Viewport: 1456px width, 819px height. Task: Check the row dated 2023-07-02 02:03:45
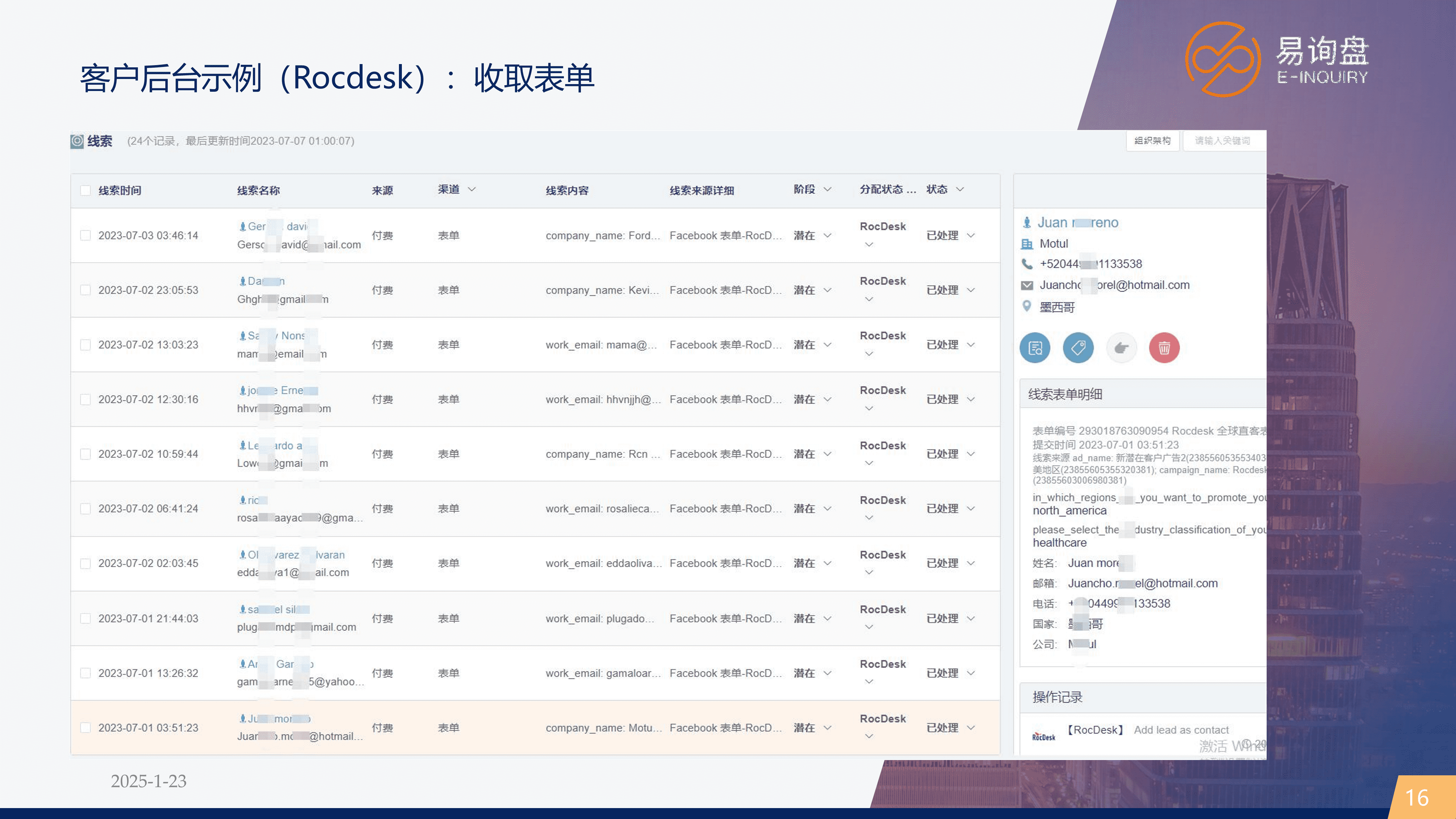(x=85, y=563)
